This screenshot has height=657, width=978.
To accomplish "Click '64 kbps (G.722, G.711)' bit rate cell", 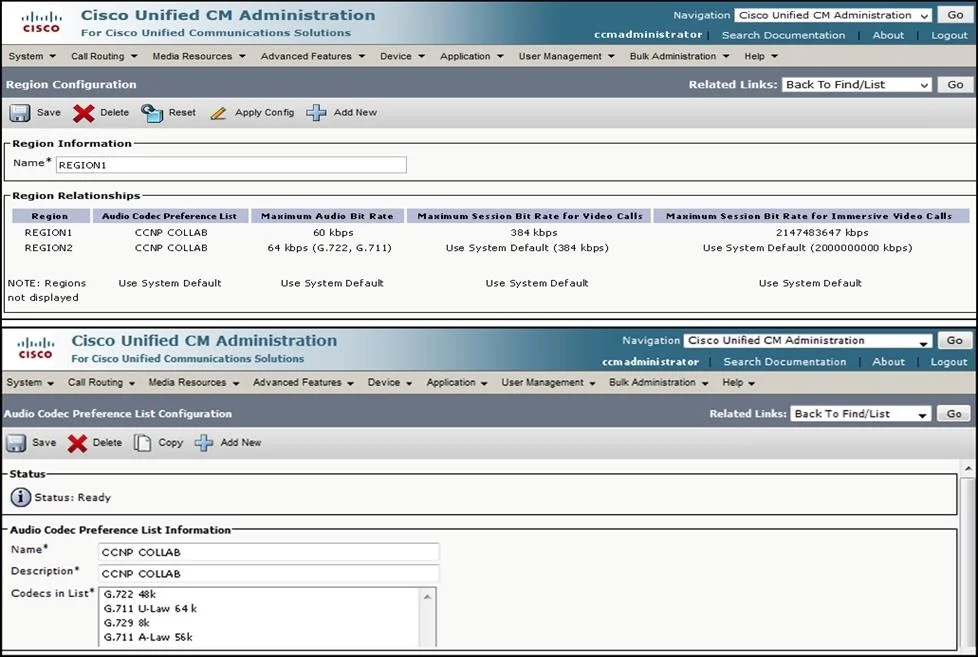I will click(329, 248).
